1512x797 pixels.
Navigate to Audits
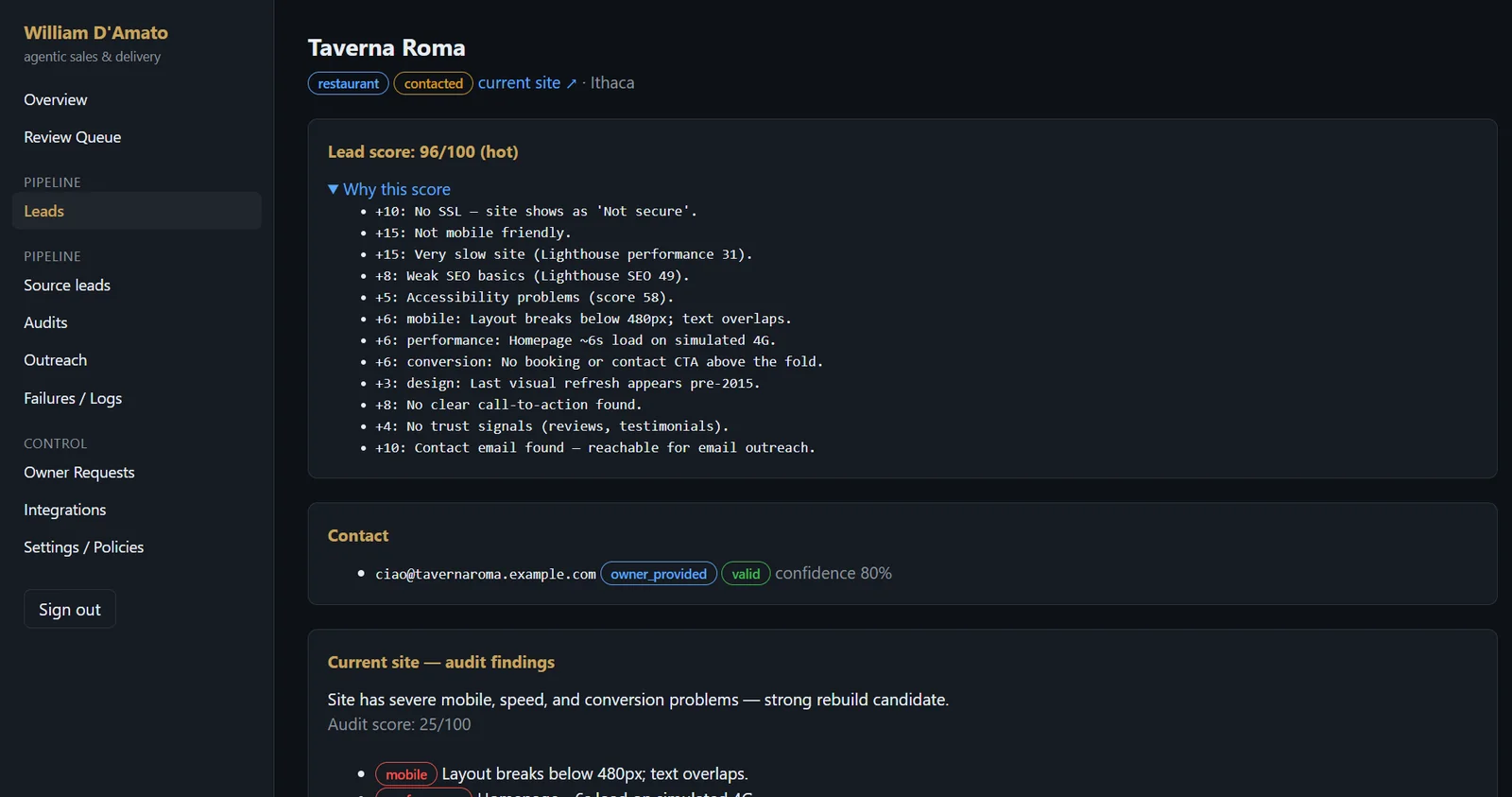[x=45, y=322]
